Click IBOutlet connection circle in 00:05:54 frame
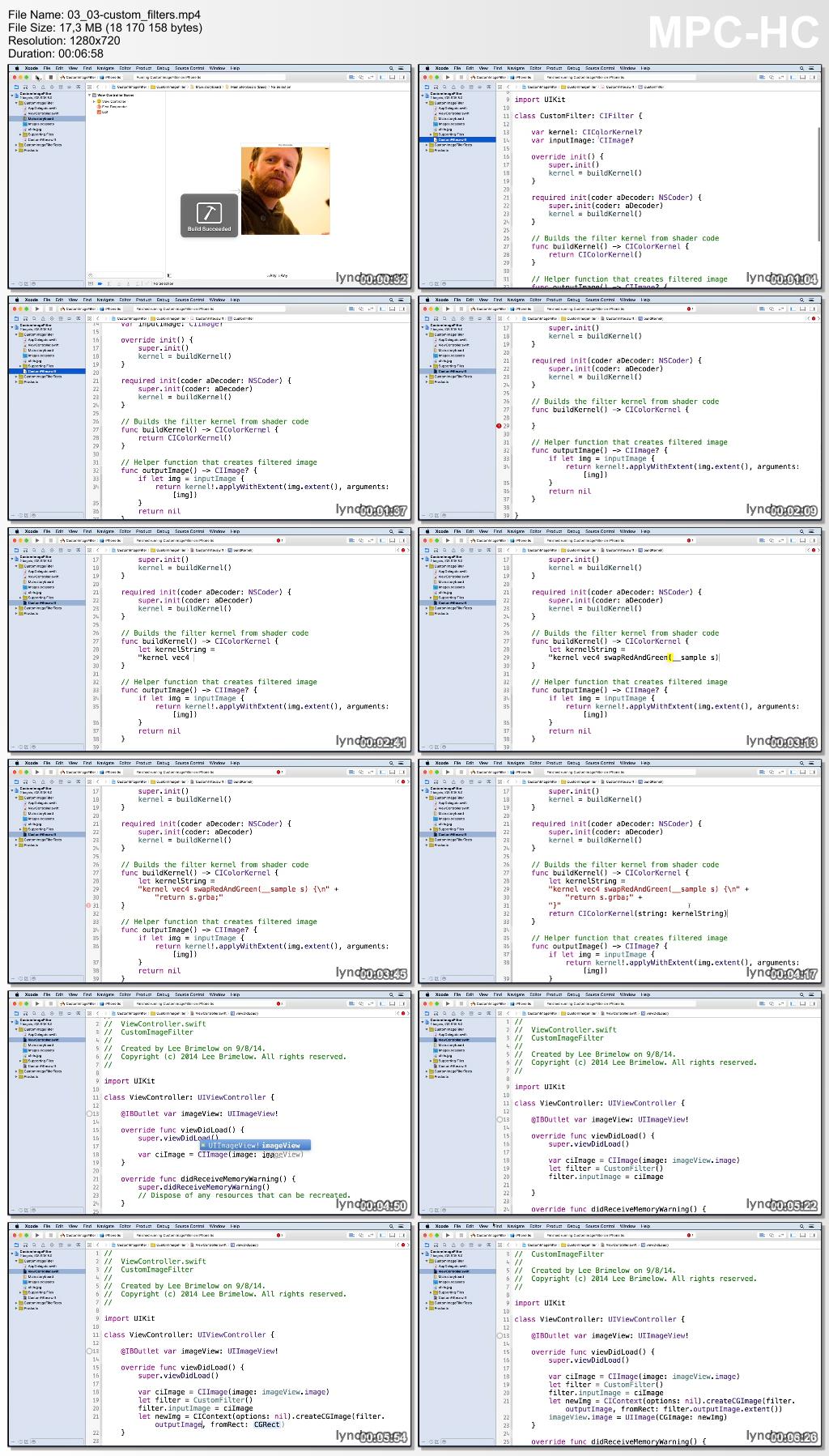This screenshot has width=829, height=1456. (90, 1351)
